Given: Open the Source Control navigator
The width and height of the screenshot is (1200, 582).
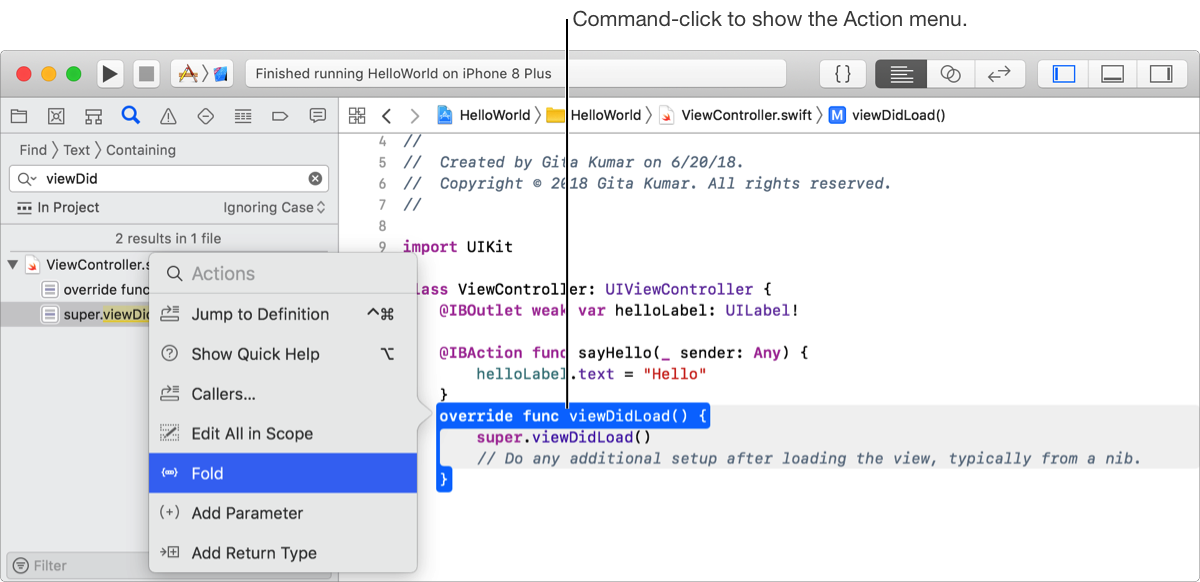Looking at the screenshot, I should point(56,115).
